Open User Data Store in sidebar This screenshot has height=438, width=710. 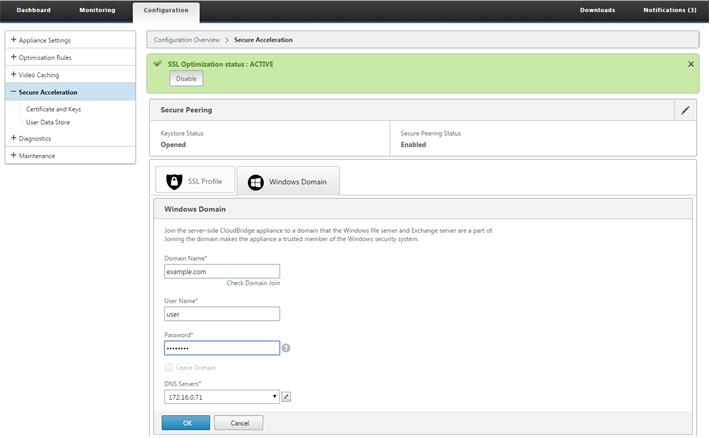pyautogui.click(x=48, y=122)
